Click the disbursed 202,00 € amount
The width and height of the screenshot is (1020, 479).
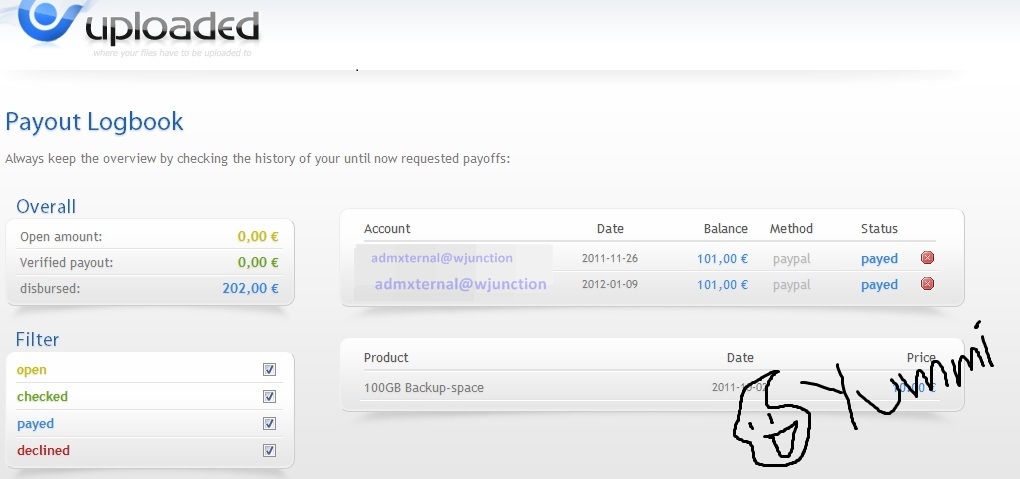pyautogui.click(x=250, y=288)
